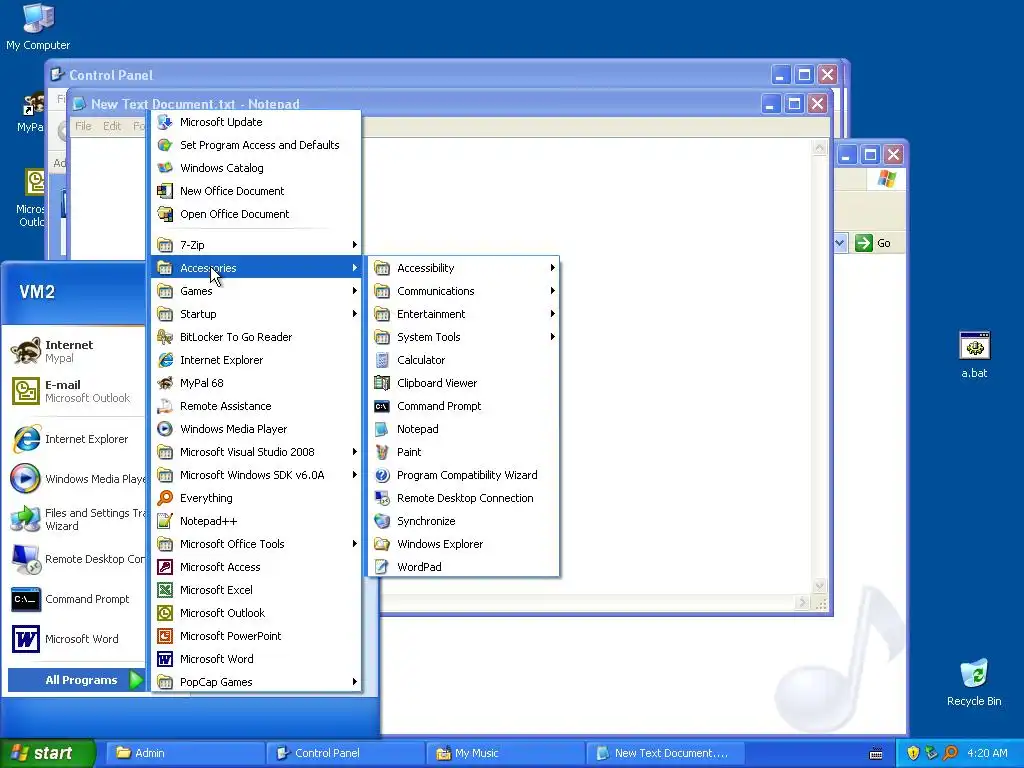Open Microsoft Access
Viewport: 1024px width, 768px height.
point(256,567)
